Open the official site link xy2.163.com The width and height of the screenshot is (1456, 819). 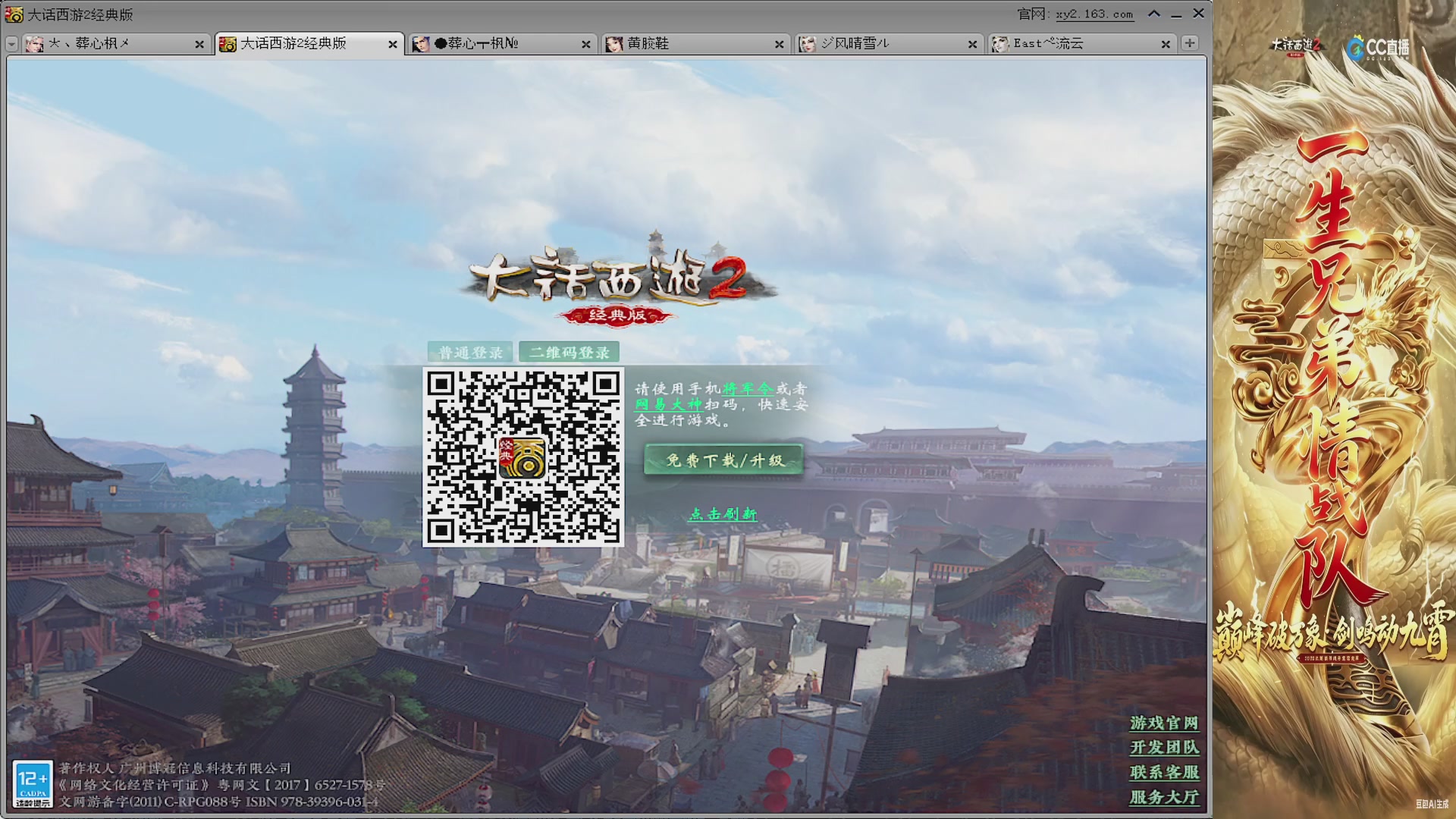coord(1094,14)
